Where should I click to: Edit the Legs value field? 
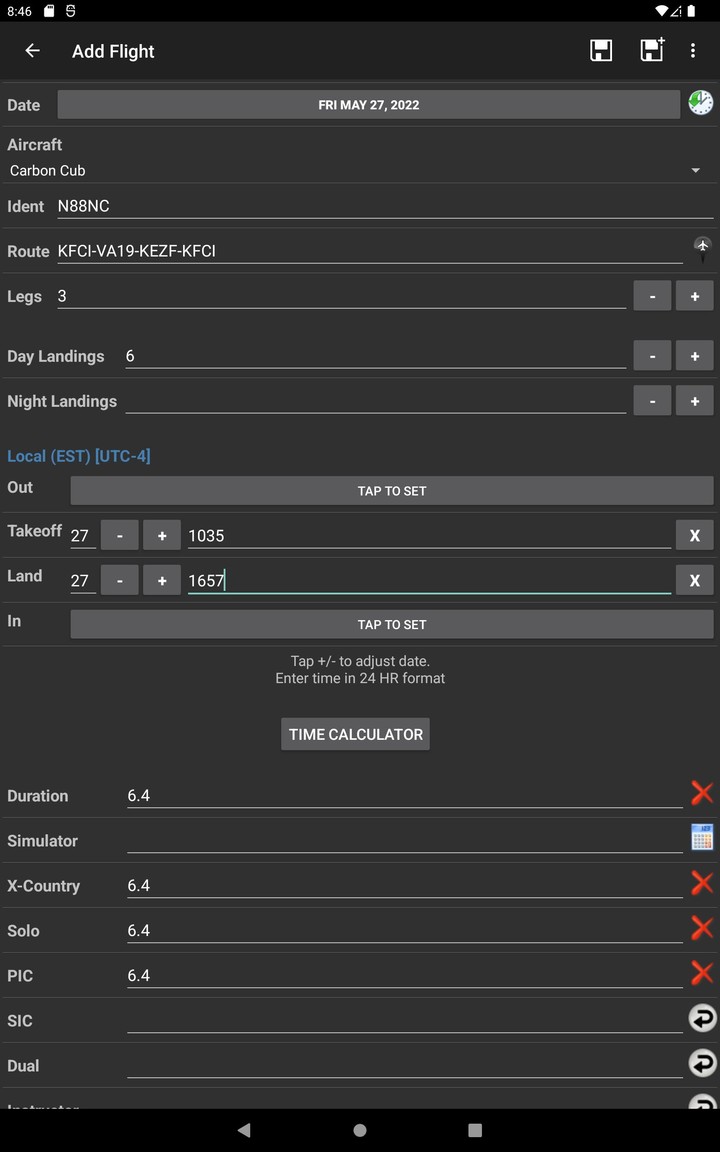coord(342,296)
